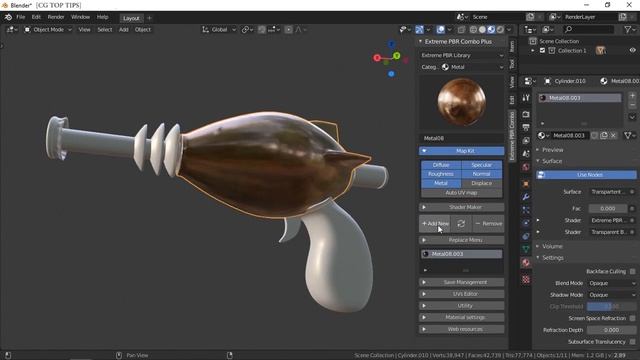Open the View Layer properties tab
This screenshot has width=640, height=360.
click(526, 141)
